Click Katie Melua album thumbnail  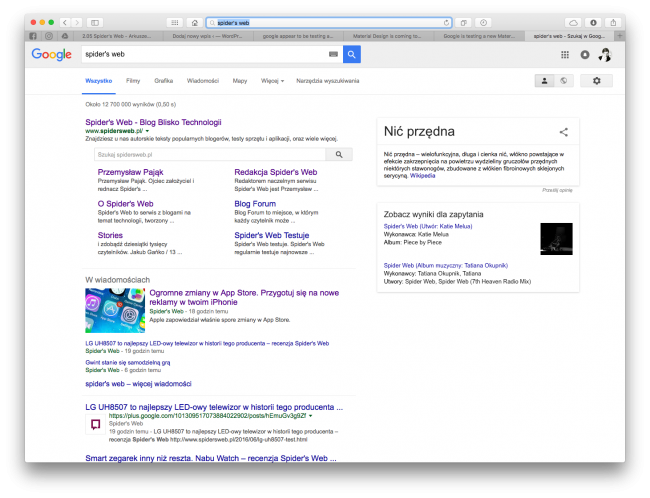pos(556,239)
